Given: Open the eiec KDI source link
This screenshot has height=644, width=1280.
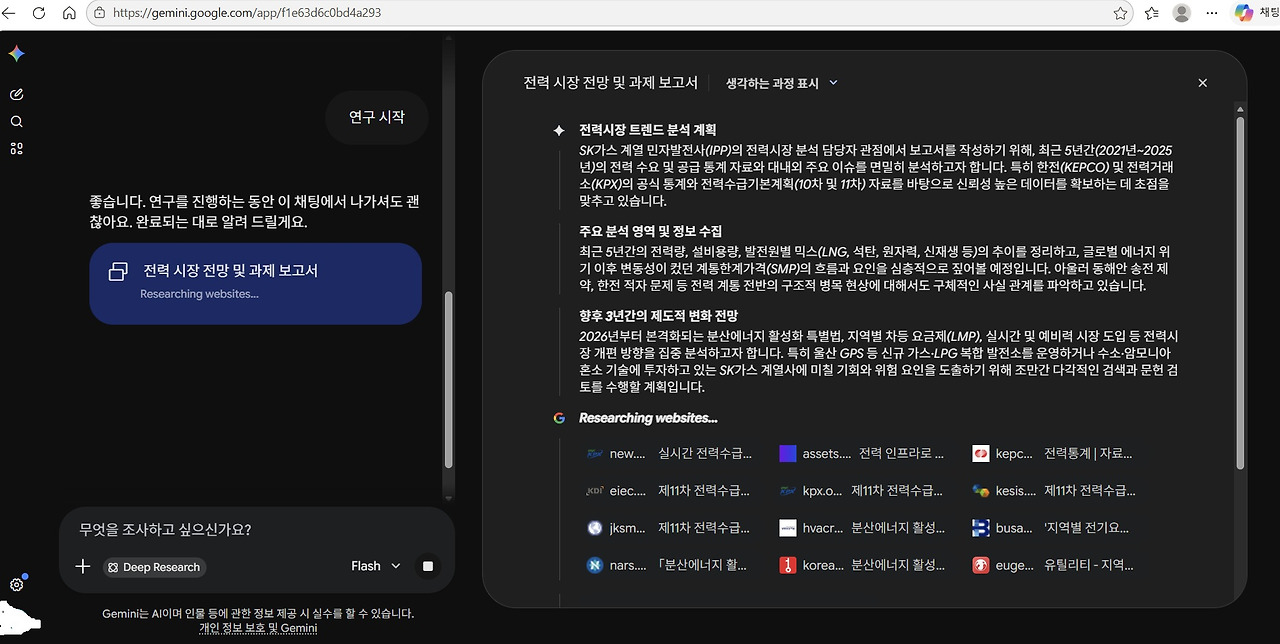Looking at the screenshot, I should (667, 491).
